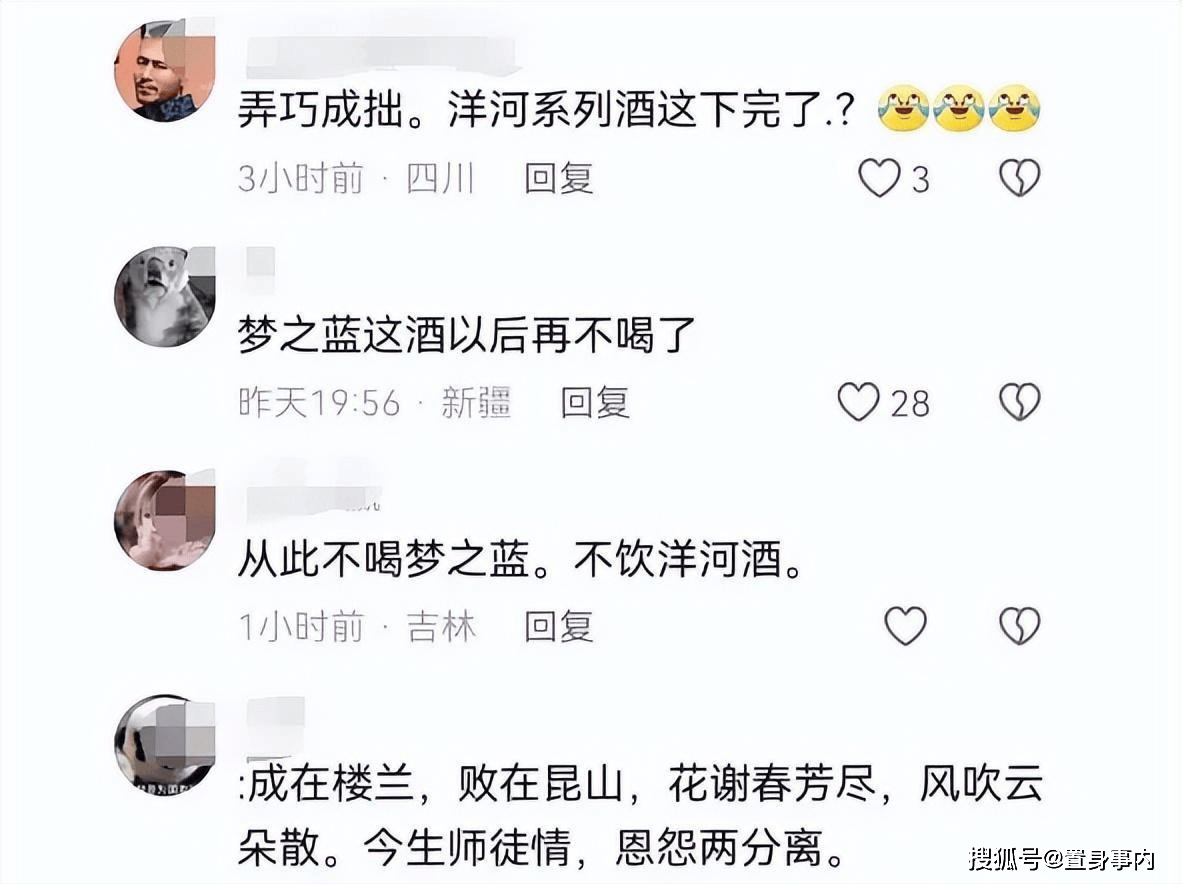This screenshot has width=1182, height=884.
Task: Like the Sichuan comment with 3 likes
Action: point(880,179)
